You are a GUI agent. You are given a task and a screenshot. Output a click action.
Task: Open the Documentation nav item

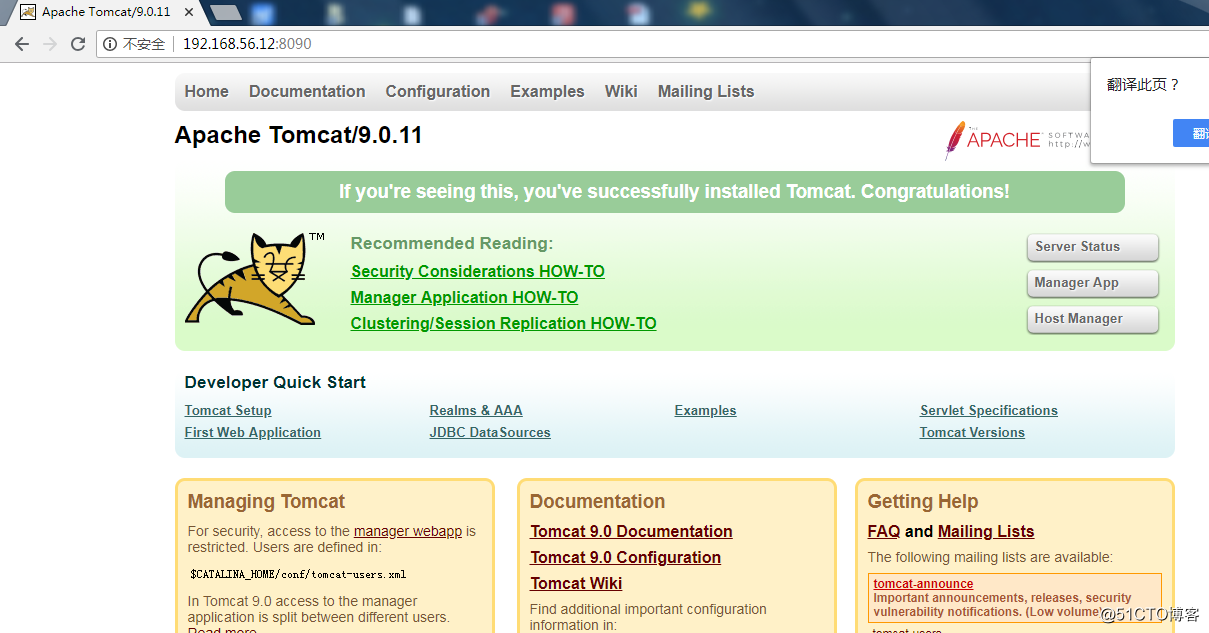click(307, 91)
